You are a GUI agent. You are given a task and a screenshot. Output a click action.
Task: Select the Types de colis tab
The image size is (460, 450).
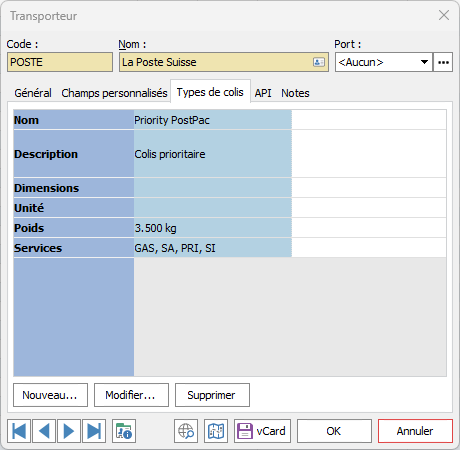[x=210, y=92]
